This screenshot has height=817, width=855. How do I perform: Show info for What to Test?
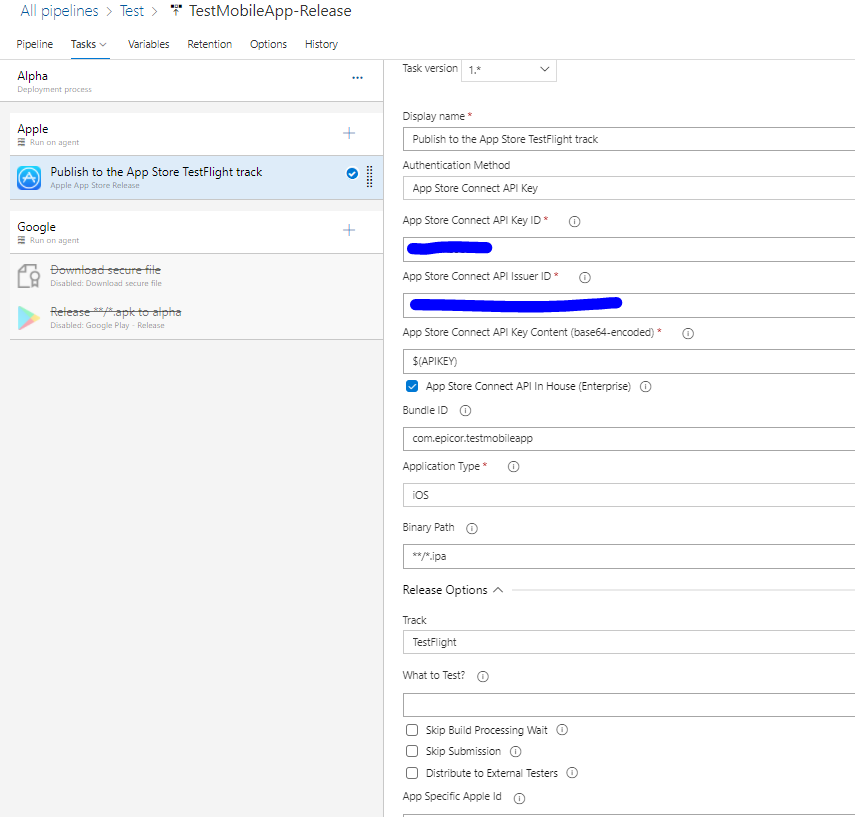pyautogui.click(x=483, y=676)
